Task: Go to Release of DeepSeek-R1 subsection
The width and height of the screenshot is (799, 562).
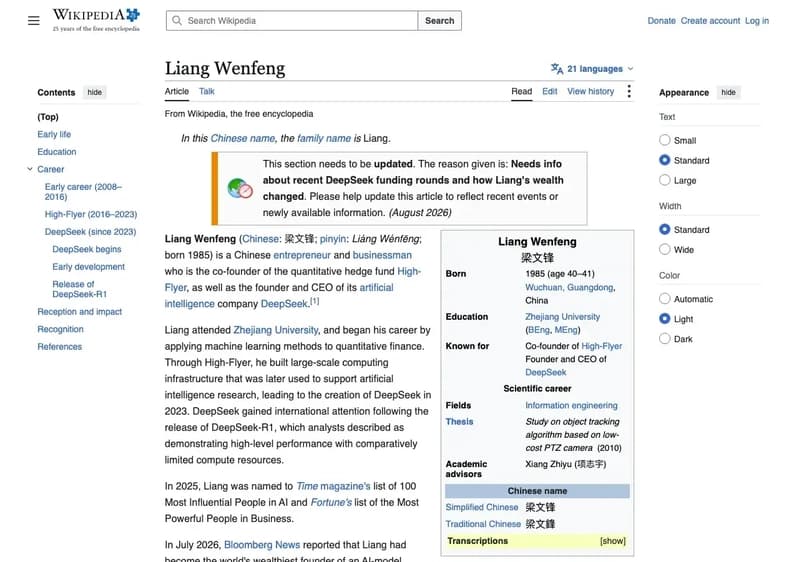Action: (79, 289)
